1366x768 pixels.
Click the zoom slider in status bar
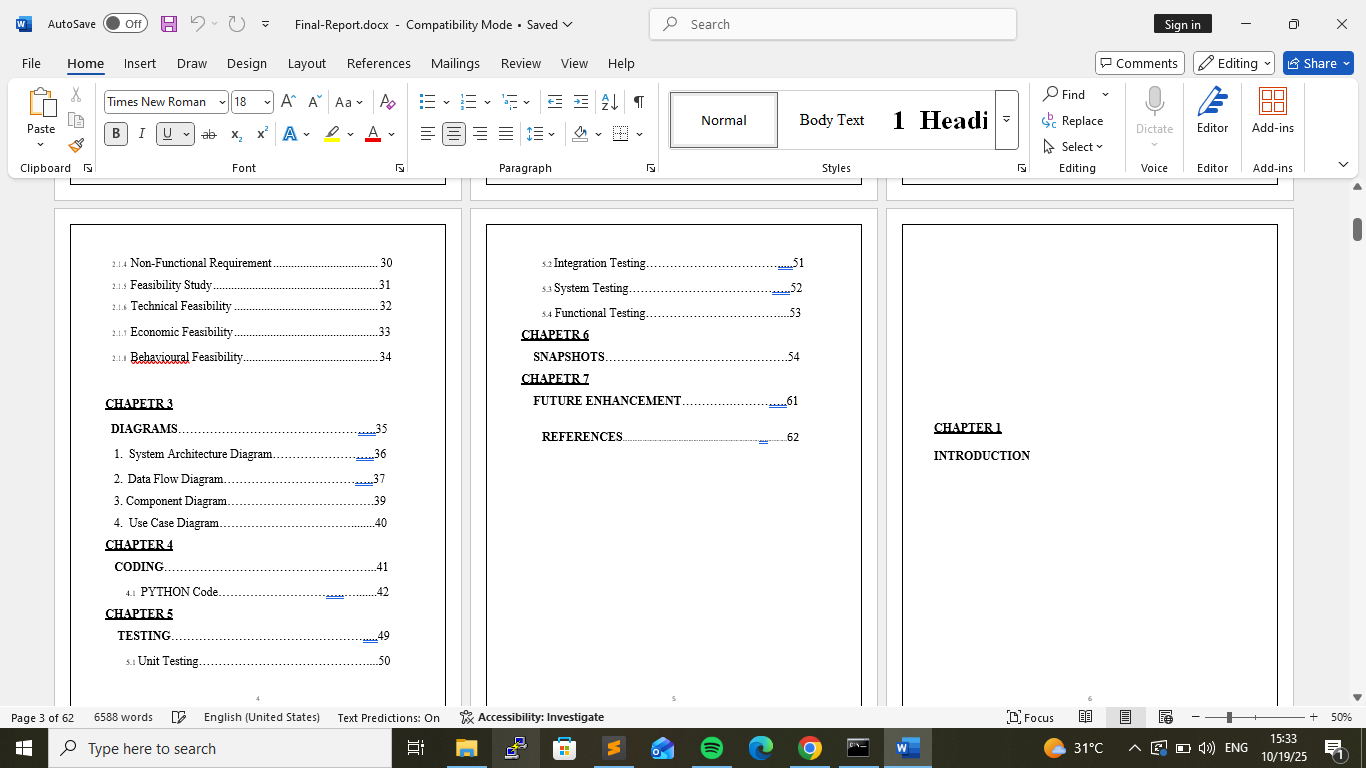click(x=1228, y=717)
